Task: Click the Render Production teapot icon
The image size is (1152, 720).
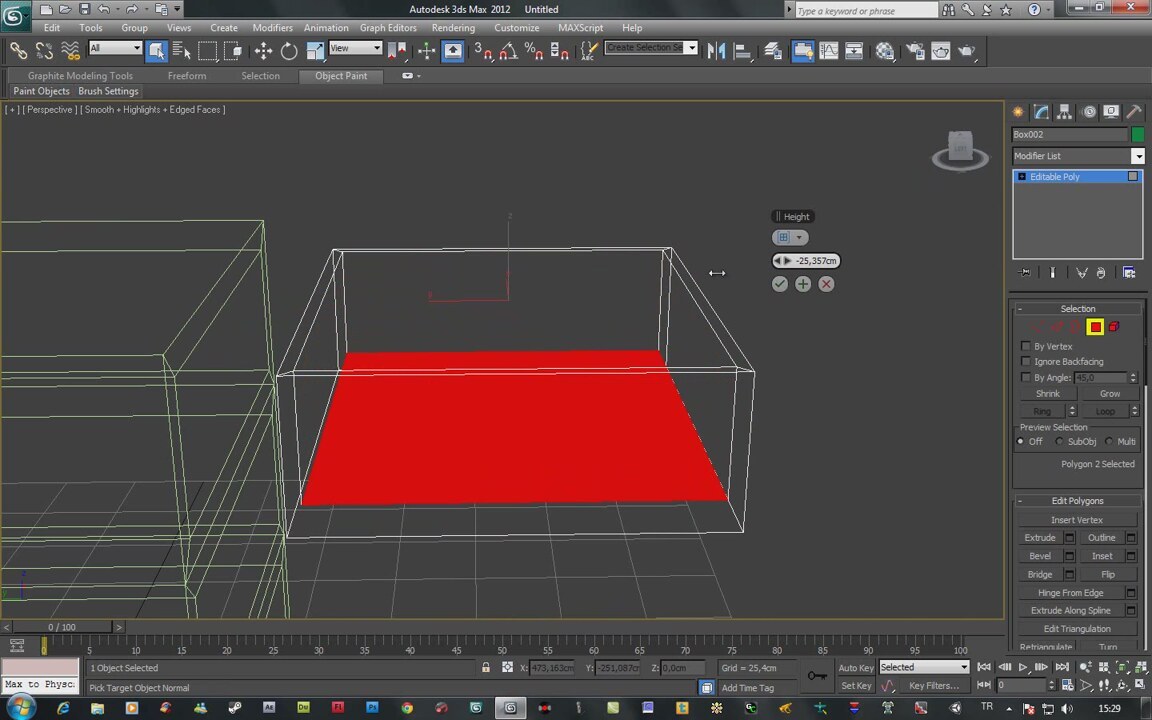Action: pyautogui.click(x=966, y=51)
